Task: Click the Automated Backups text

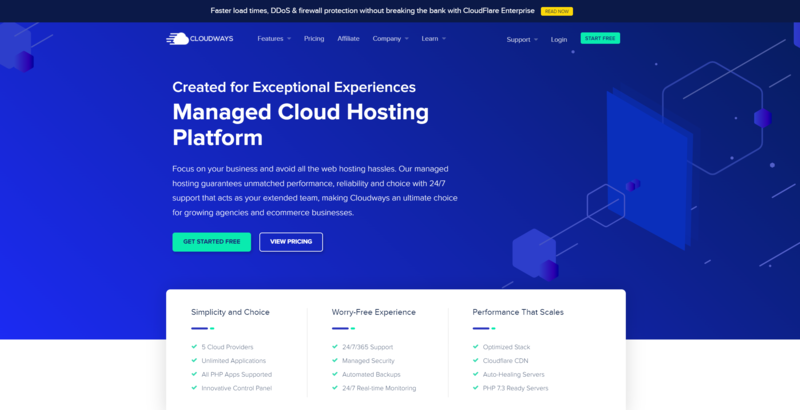Action: pos(371,375)
